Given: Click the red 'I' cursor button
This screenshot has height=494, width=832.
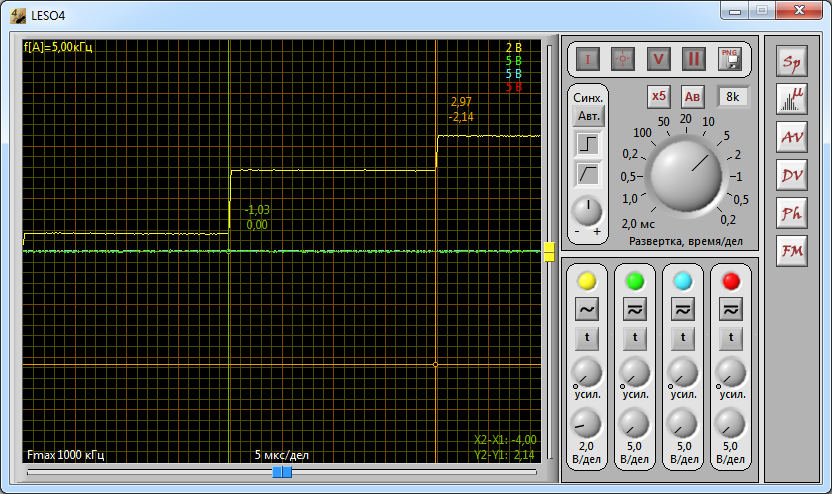Looking at the screenshot, I should click(x=587, y=59).
